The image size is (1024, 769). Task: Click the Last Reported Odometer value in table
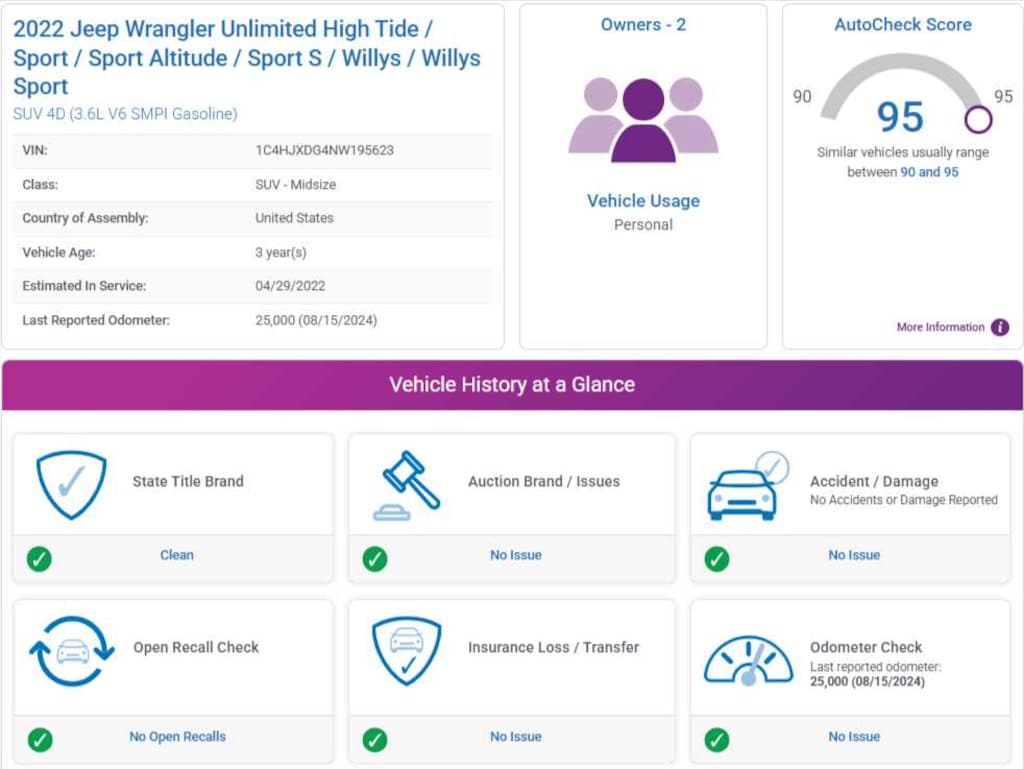316,321
